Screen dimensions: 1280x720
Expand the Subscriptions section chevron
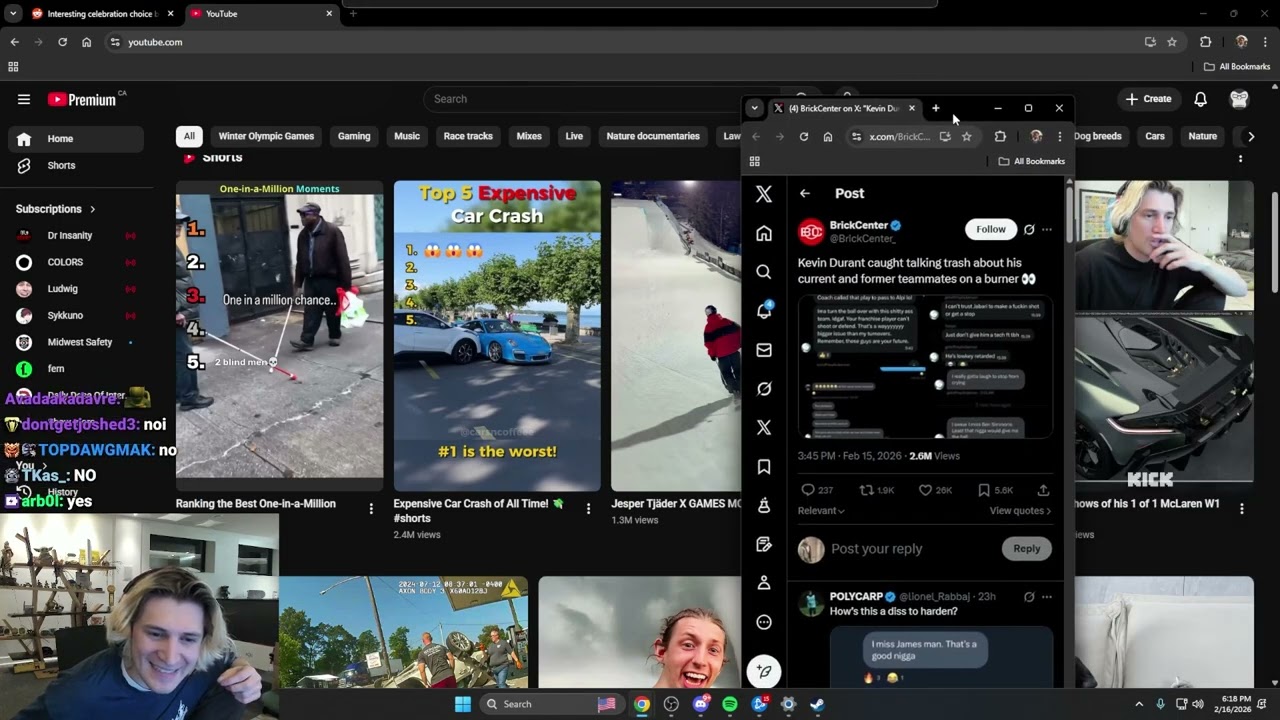(93, 209)
